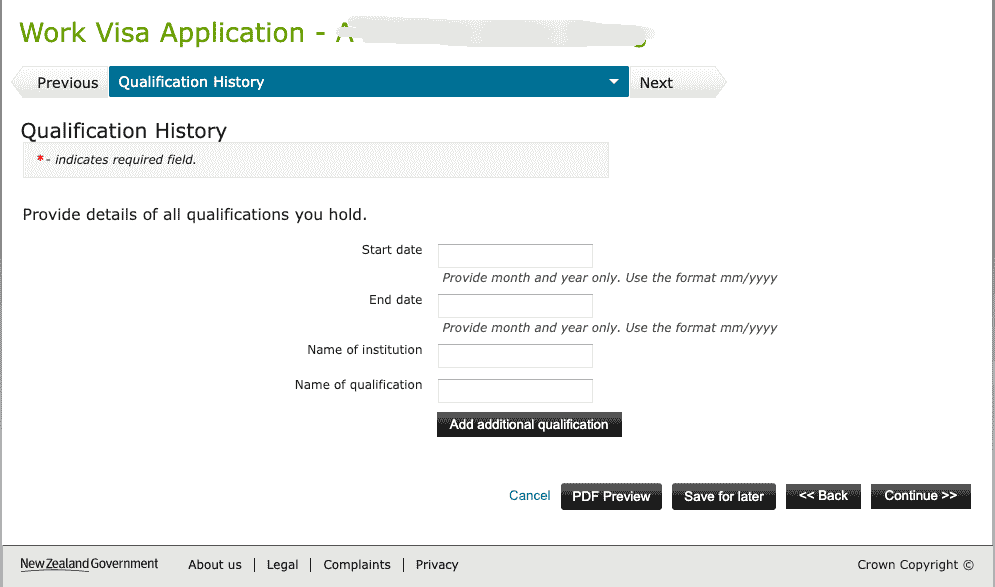Open the Complaints page link
This screenshot has height=587, width=995.
[x=357, y=565]
